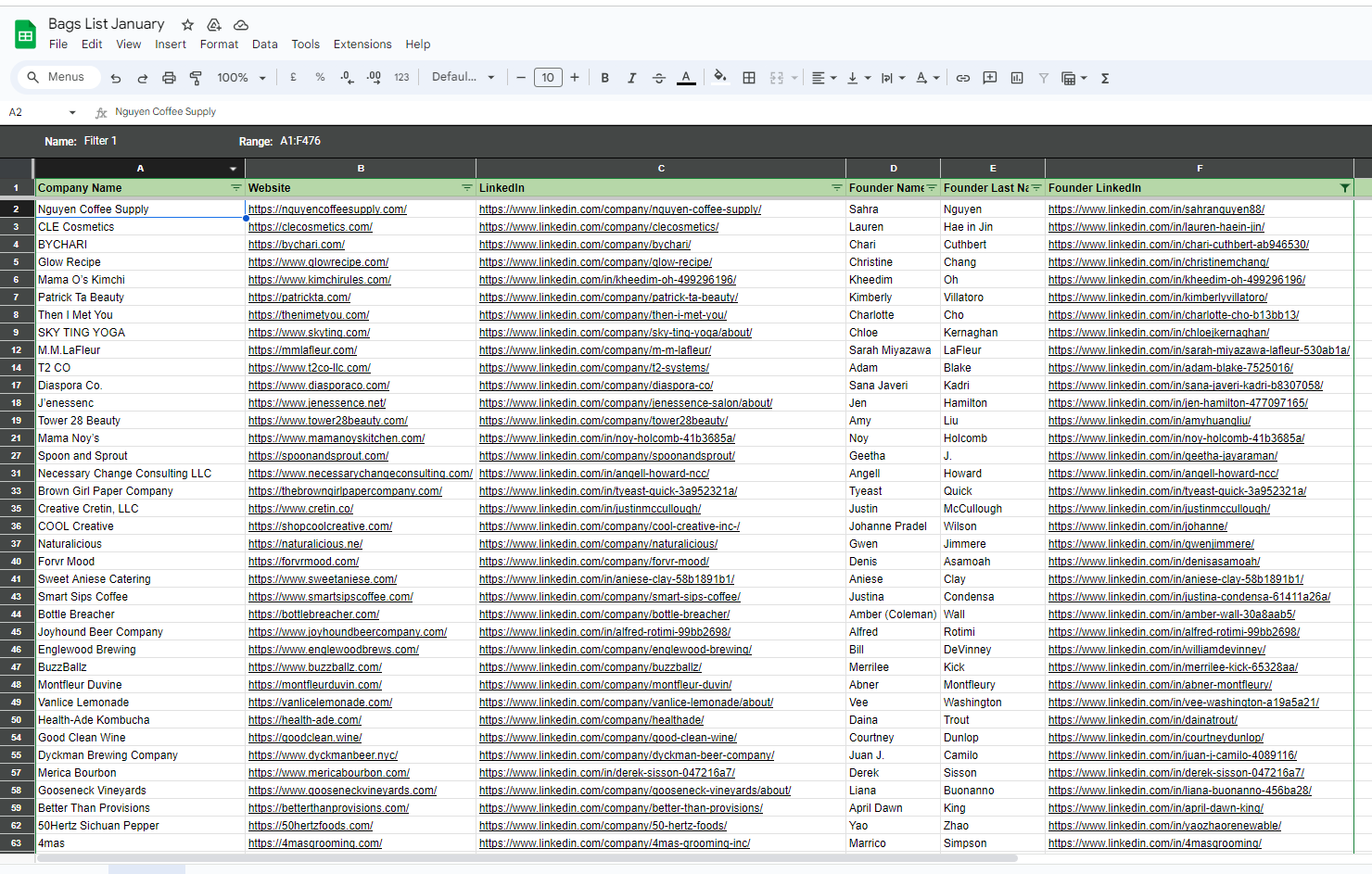Open the glowrecipe.com website link
This screenshot has height=874, width=1372.
pyautogui.click(x=318, y=262)
